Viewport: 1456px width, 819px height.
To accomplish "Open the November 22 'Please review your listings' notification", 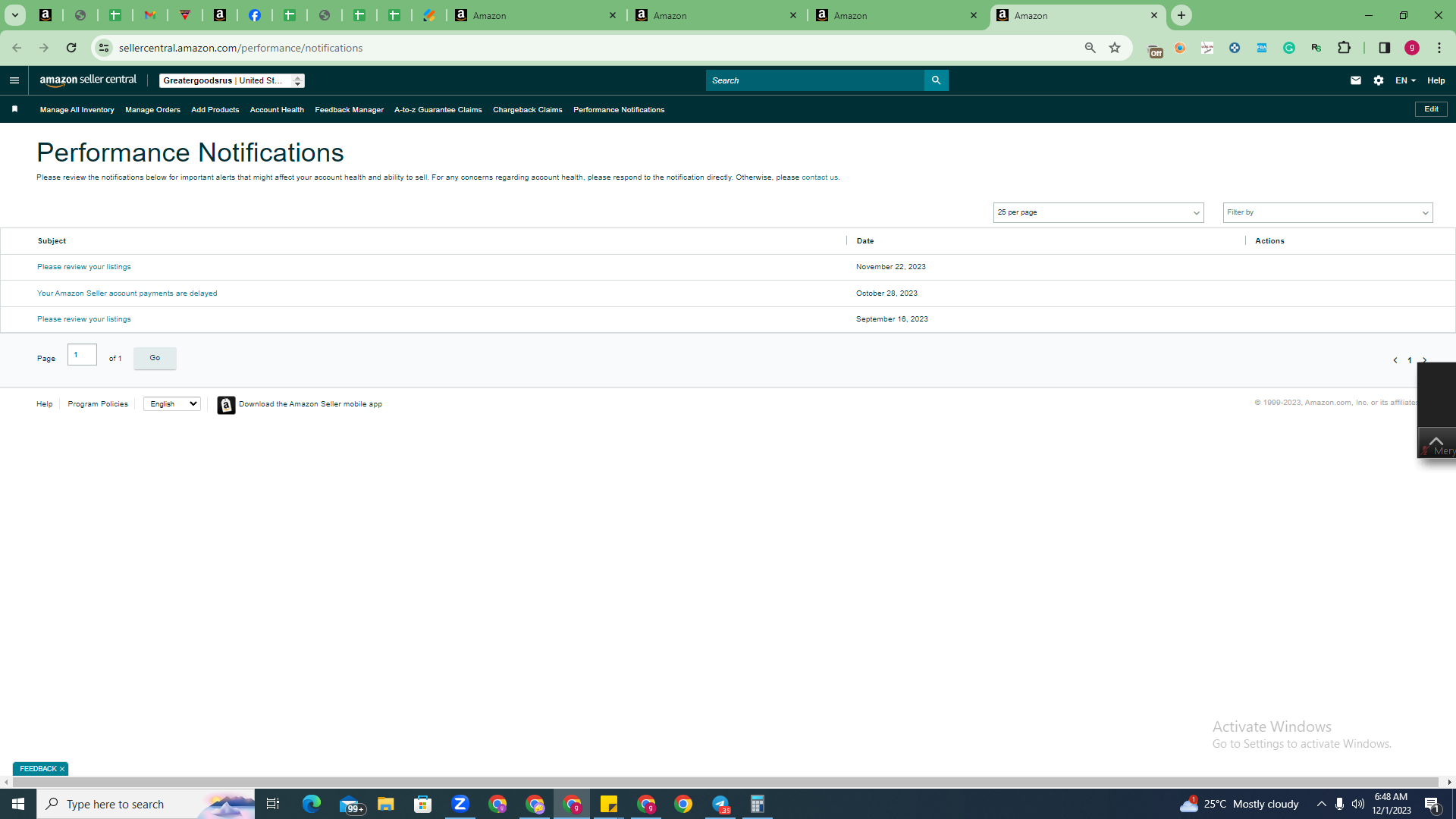I will tap(84, 267).
